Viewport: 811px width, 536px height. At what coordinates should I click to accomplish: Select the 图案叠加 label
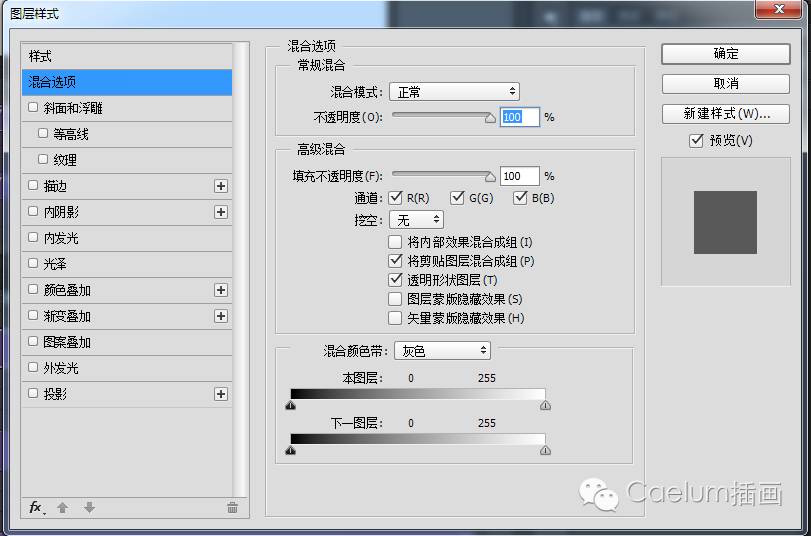click(x=67, y=342)
